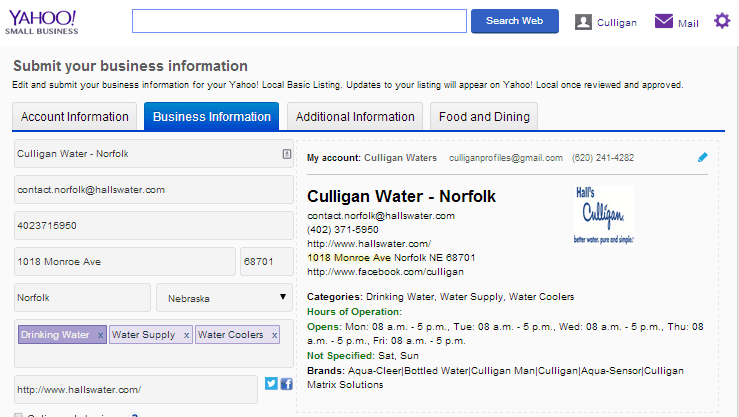Click the contact.norfolk email in preview
The width and height of the screenshot is (739, 417).
point(381,216)
